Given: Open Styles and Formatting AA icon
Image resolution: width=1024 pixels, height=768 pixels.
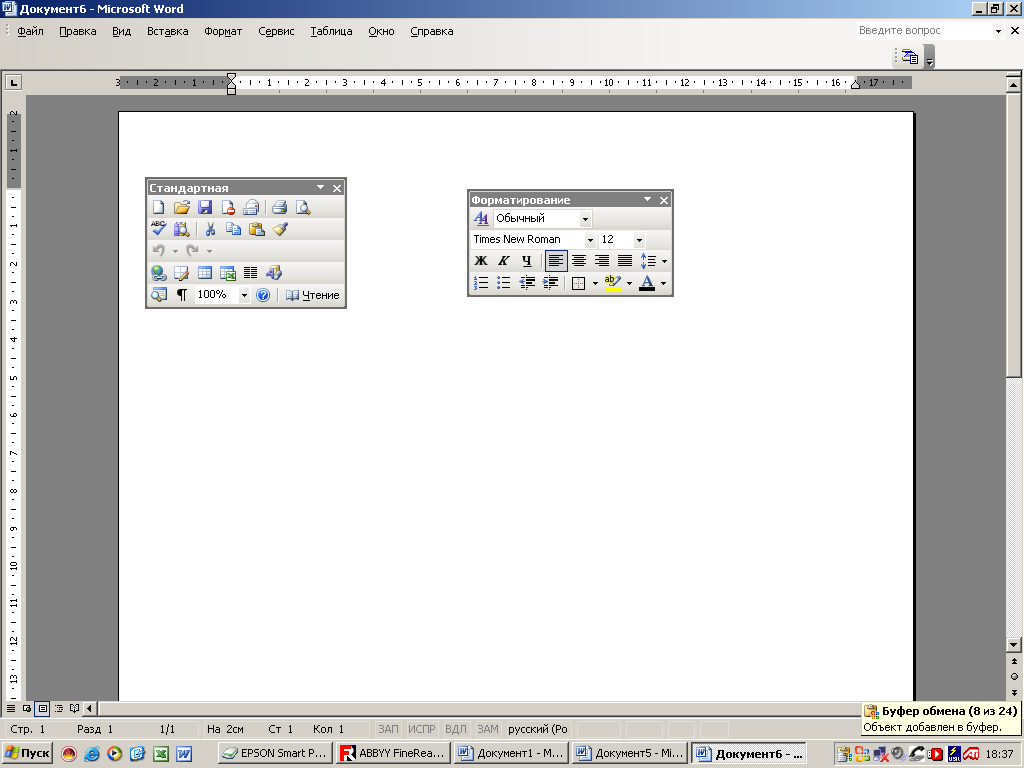Looking at the screenshot, I should pos(481,218).
